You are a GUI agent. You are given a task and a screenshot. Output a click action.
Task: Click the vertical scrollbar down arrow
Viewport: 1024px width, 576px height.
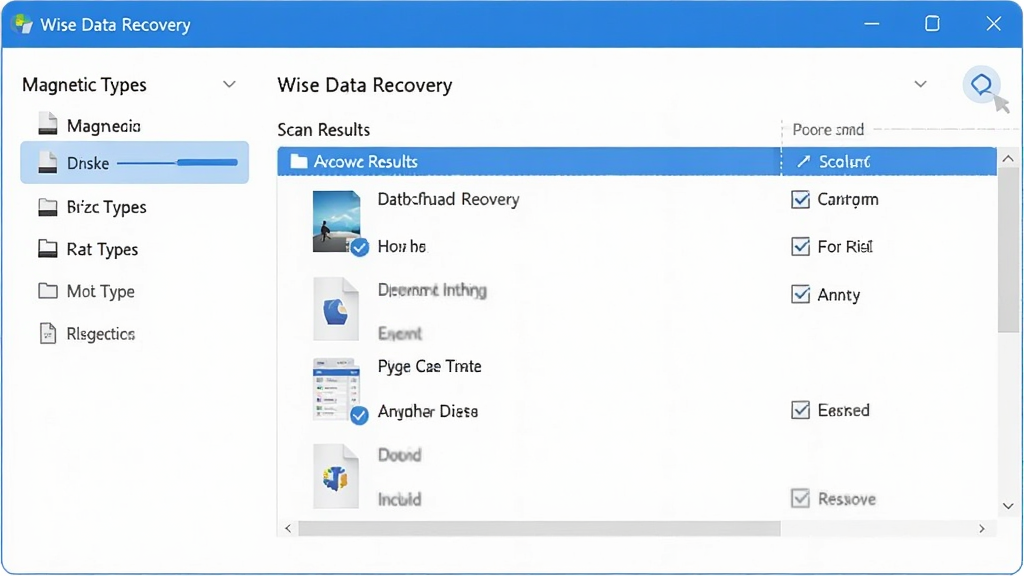coord(1008,506)
